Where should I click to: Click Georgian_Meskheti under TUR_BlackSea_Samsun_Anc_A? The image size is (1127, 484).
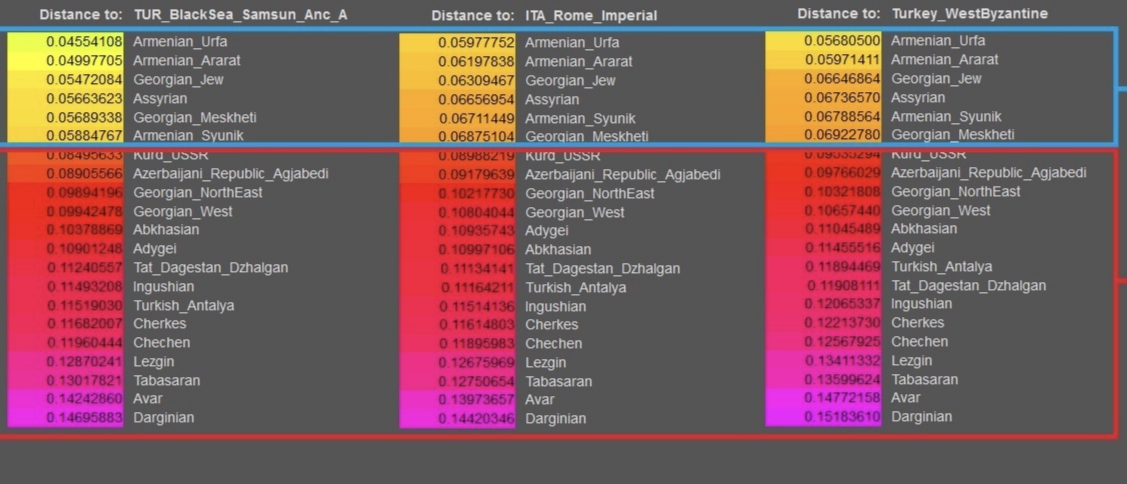coord(195,117)
